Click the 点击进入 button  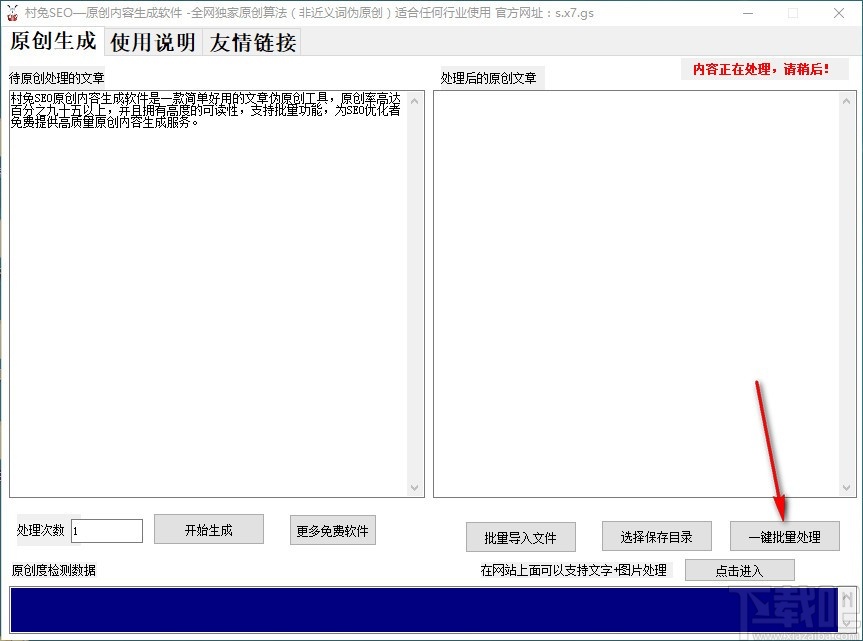[x=739, y=569]
